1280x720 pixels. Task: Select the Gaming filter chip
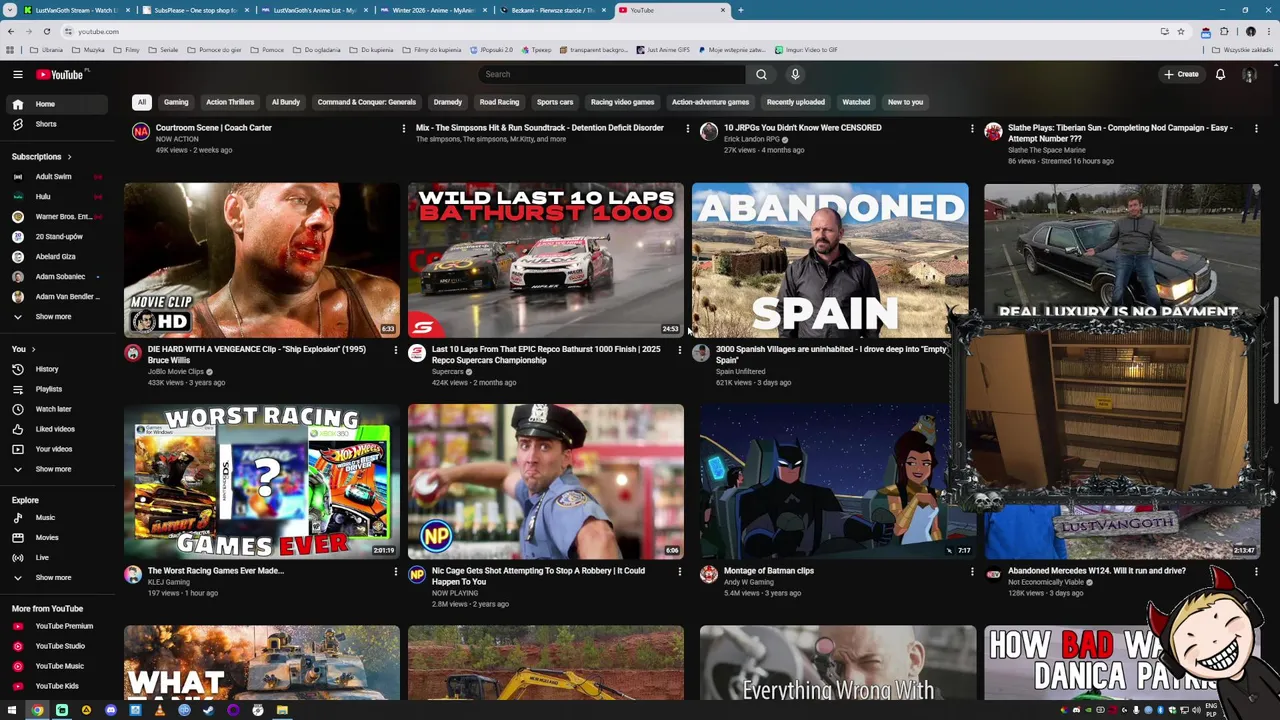[x=176, y=102]
